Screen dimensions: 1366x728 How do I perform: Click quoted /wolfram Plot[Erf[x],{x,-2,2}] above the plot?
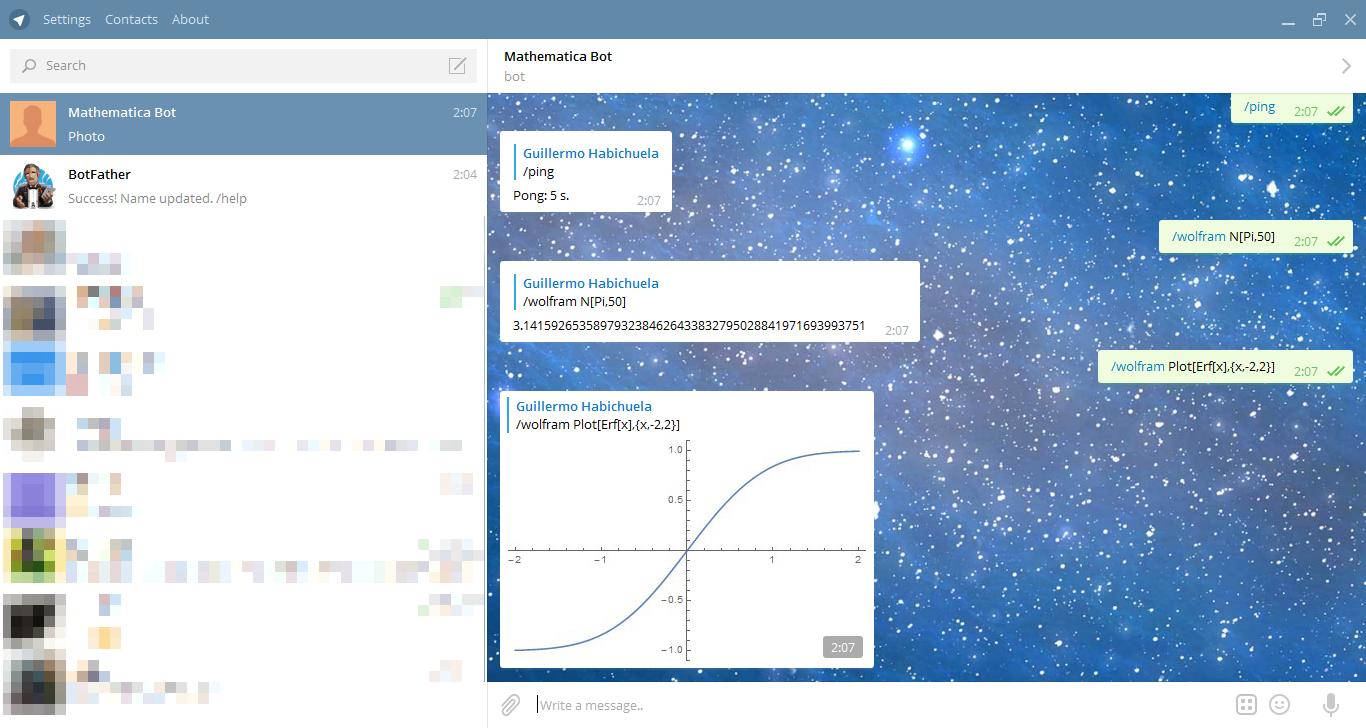coord(598,425)
